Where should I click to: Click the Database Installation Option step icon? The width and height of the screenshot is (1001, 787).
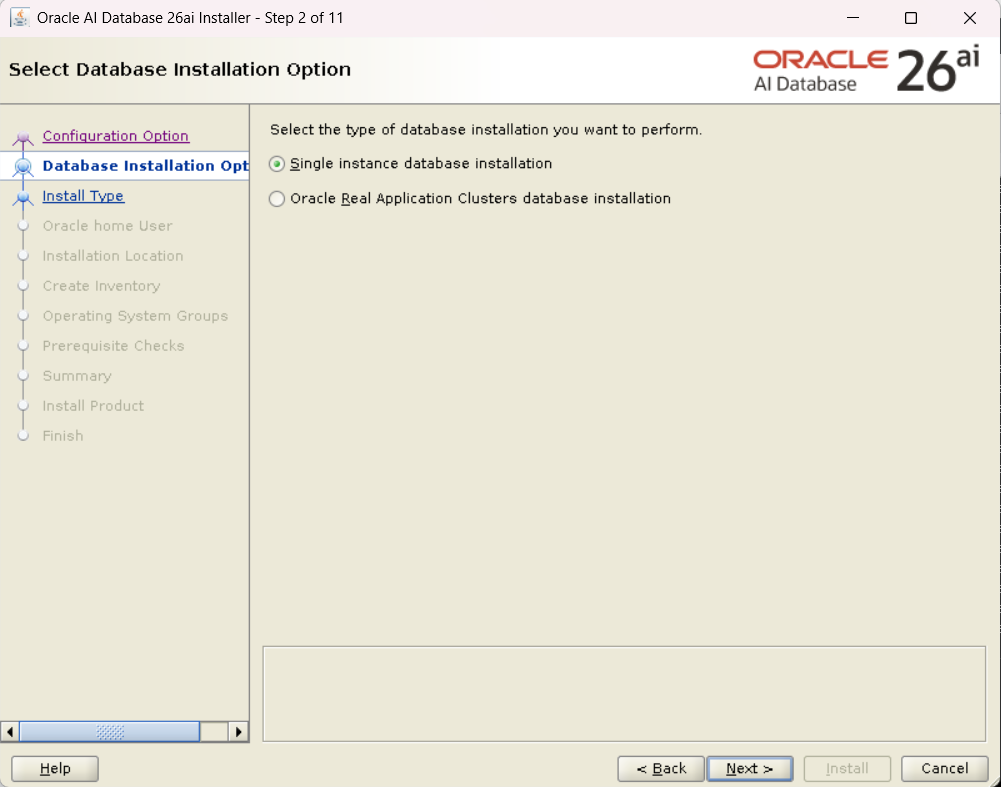[x=23, y=167]
